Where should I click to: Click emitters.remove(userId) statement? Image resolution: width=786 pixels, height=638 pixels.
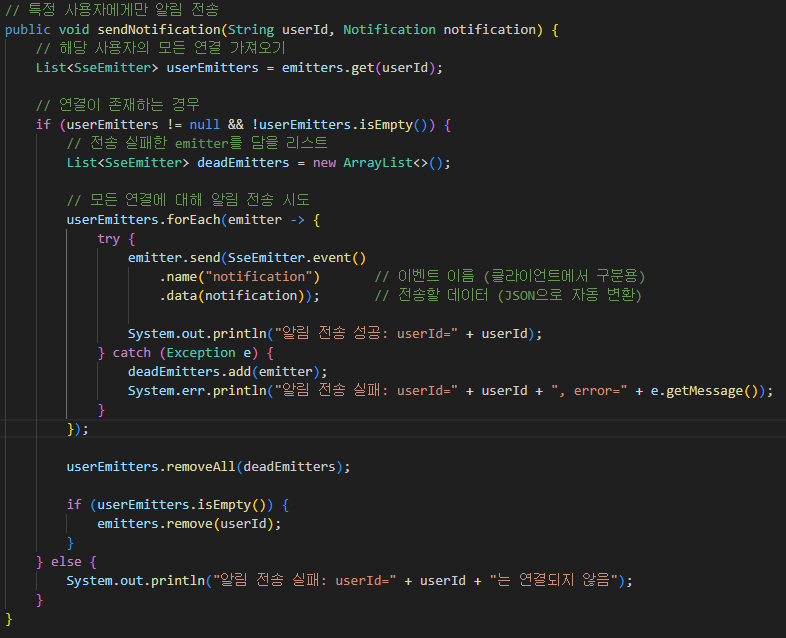point(189,524)
